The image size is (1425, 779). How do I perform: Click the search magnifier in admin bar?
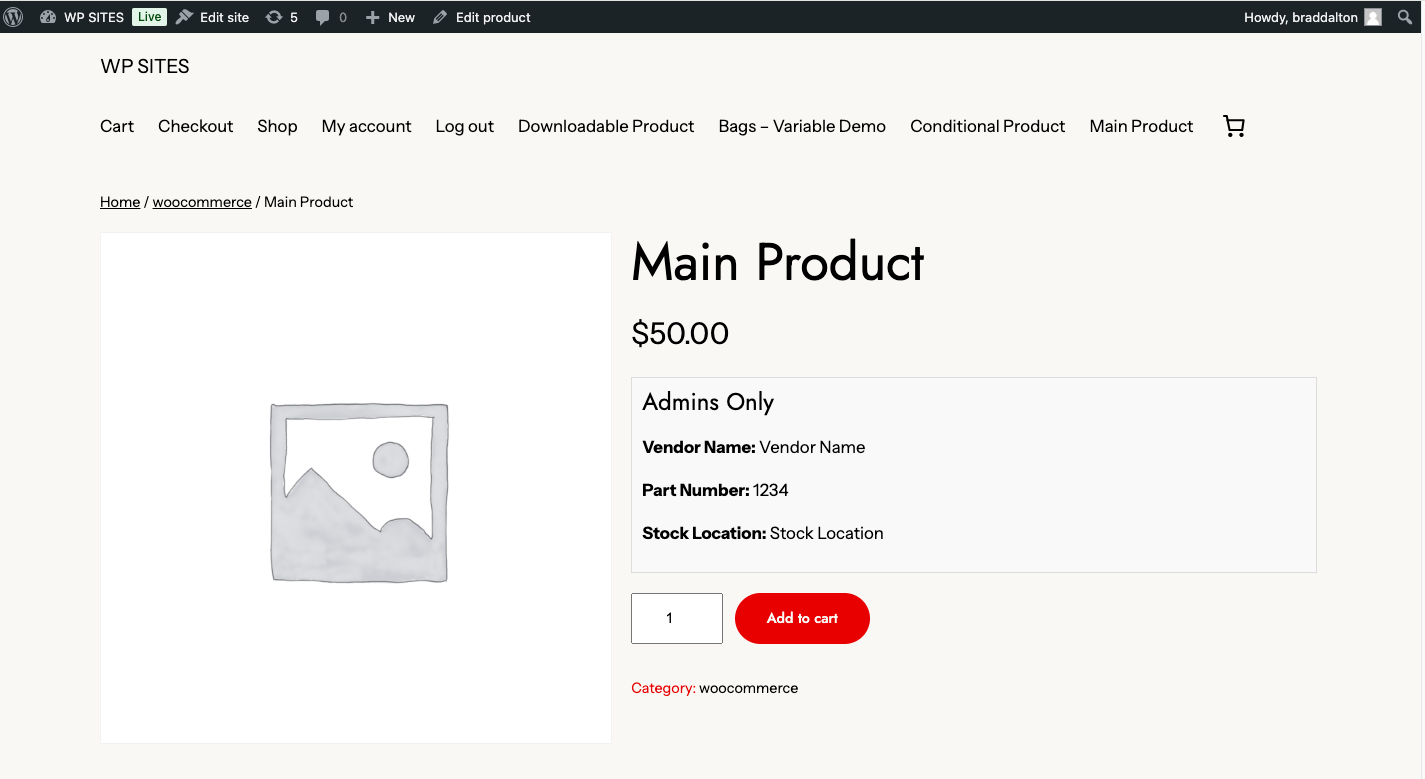click(1405, 17)
